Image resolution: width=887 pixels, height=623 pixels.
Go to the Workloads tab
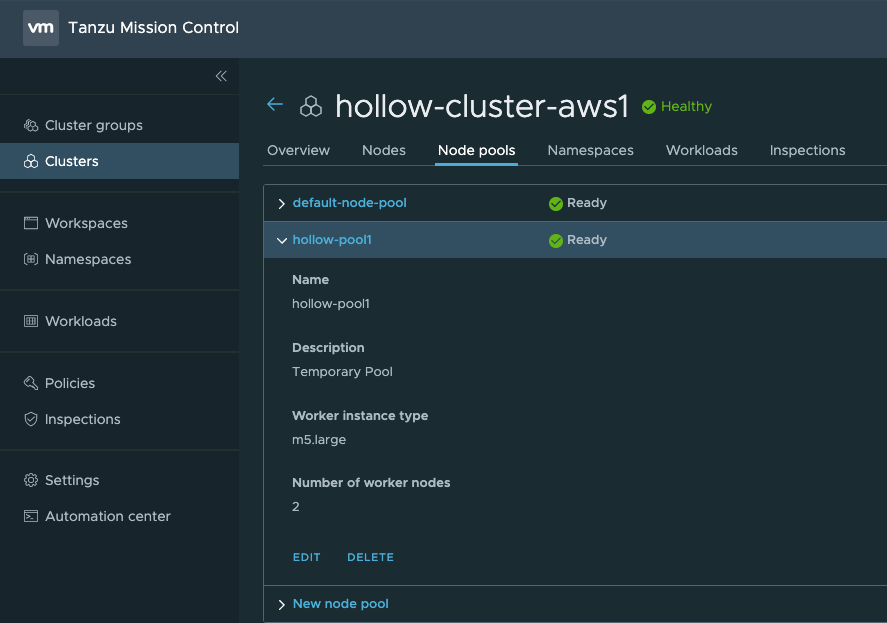pyautogui.click(x=701, y=150)
